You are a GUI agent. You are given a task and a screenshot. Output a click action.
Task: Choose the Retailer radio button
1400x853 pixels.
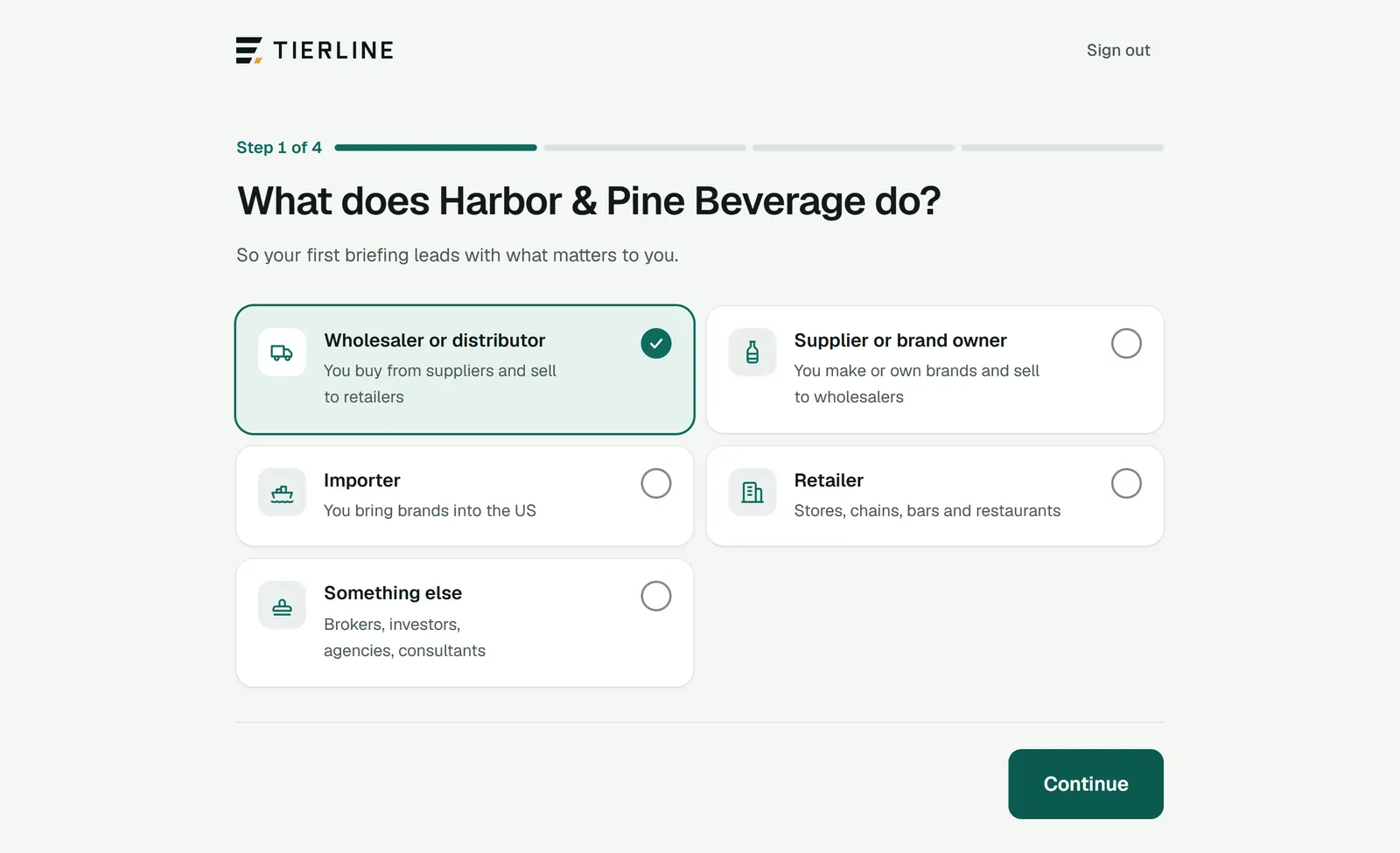pyautogui.click(x=1126, y=483)
